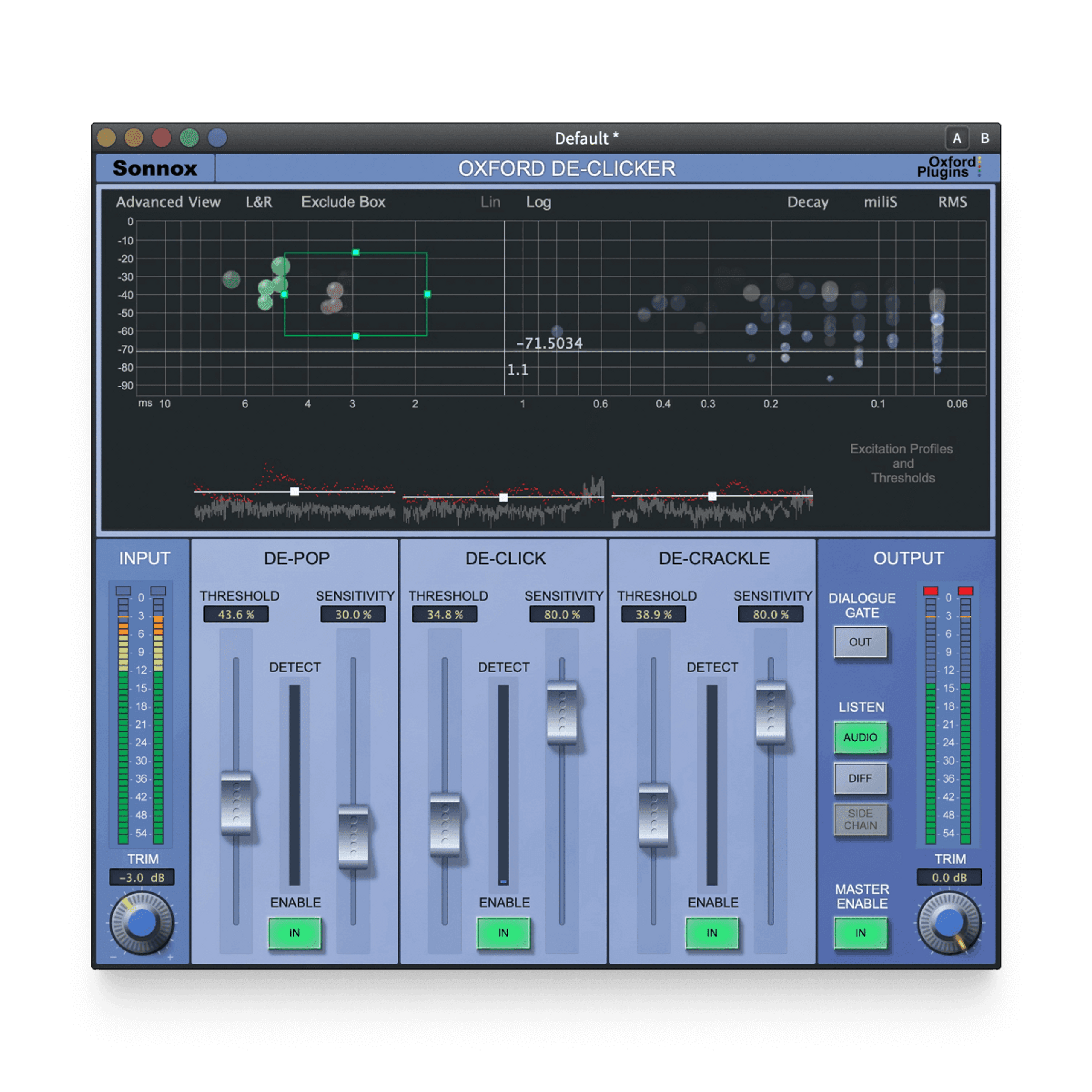Click the De-Crackle threshold fader

click(x=653, y=815)
